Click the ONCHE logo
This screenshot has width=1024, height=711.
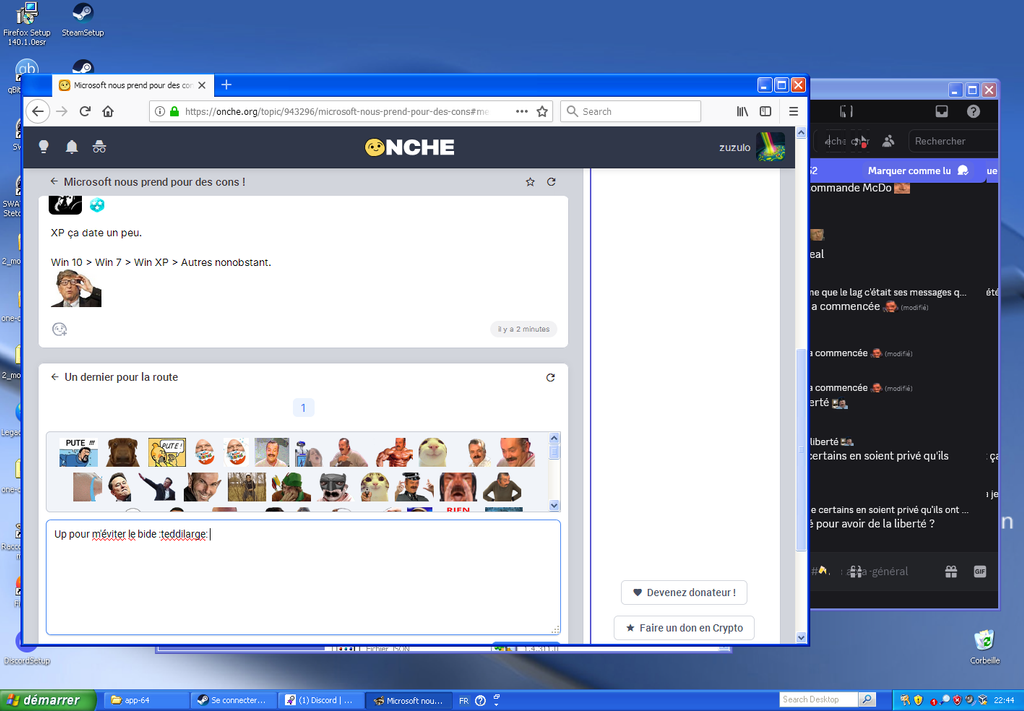(409, 148)
